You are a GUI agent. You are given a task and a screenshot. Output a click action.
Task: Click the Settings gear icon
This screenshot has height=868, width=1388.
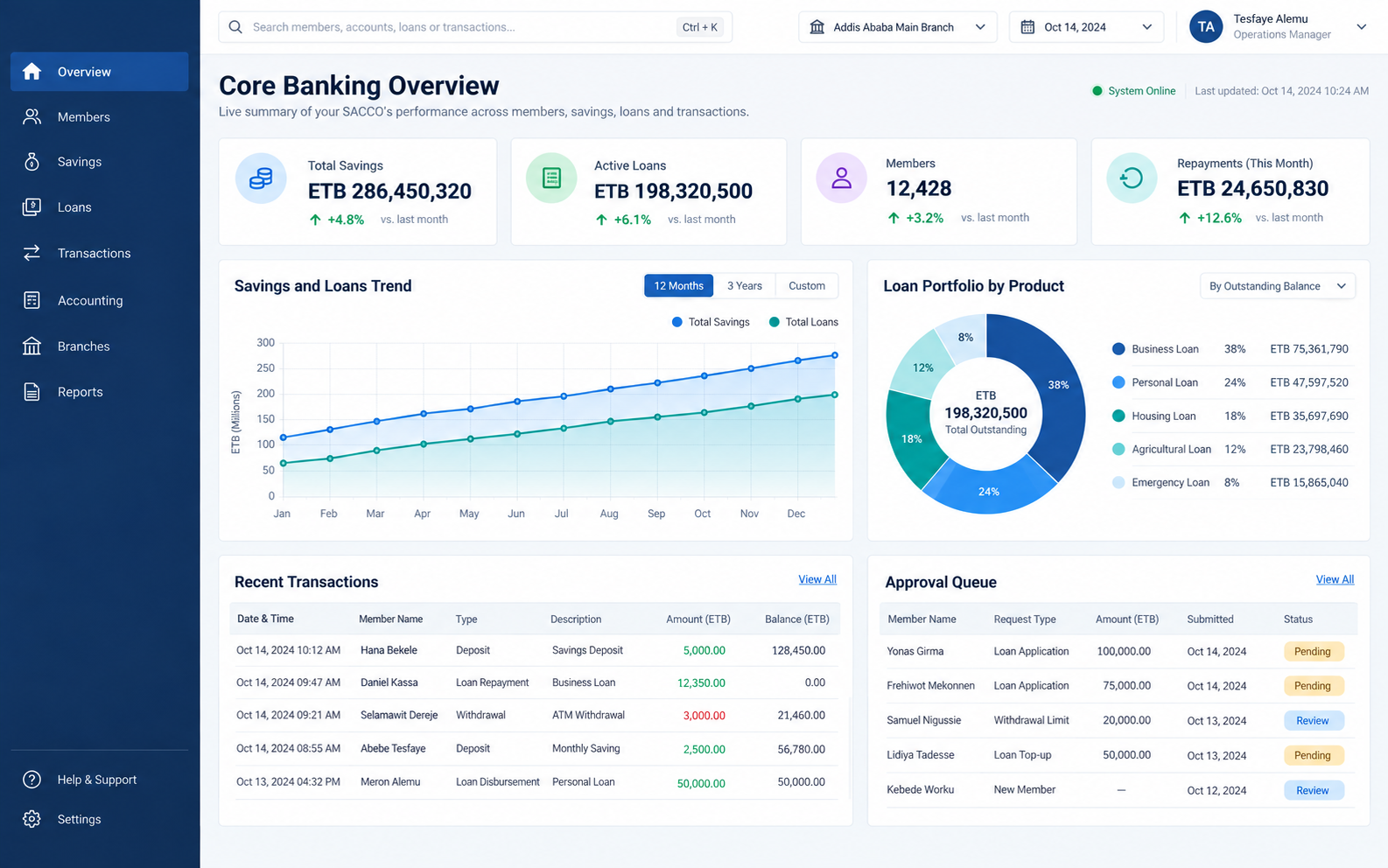(x=32, y=819)
